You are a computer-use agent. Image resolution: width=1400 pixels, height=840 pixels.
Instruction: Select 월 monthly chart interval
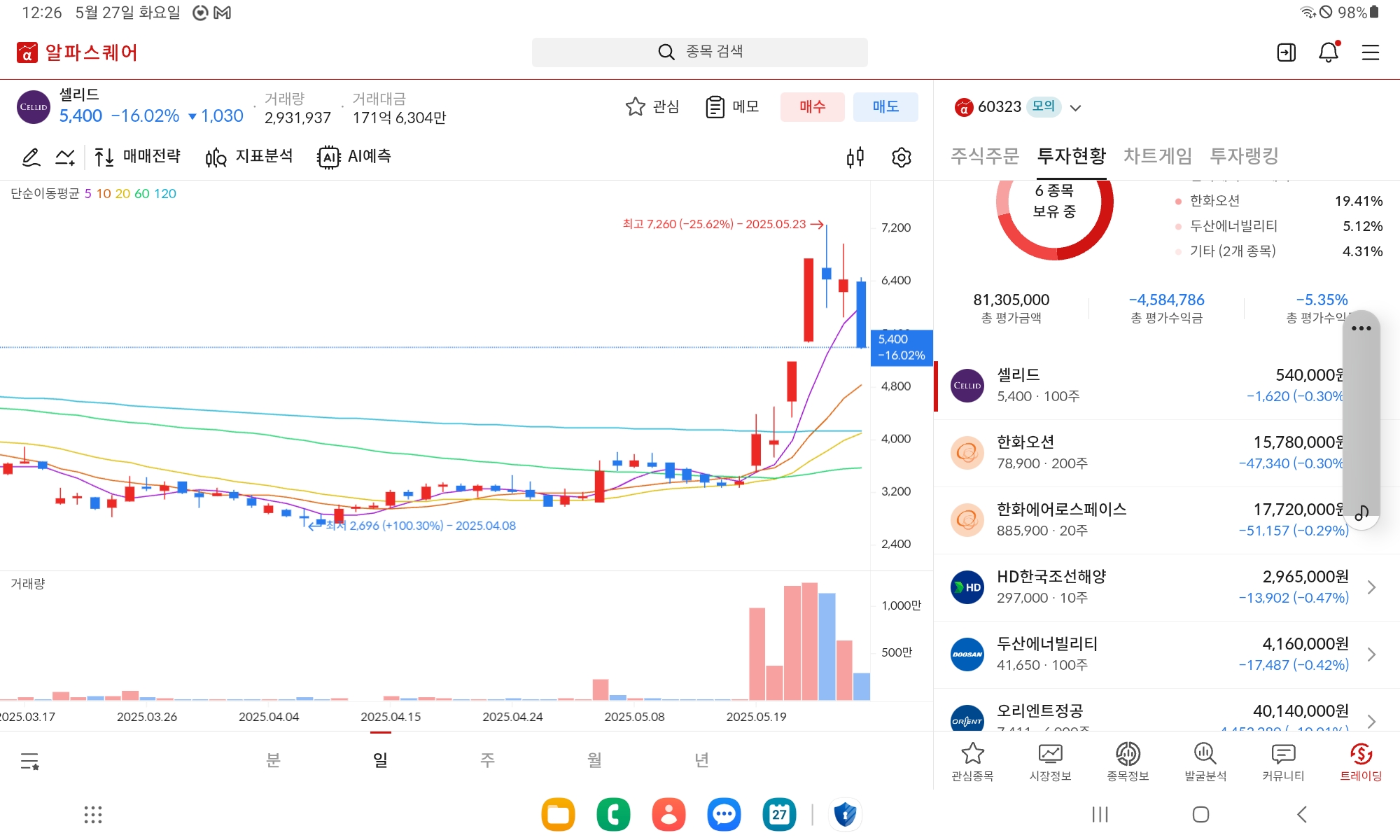[594, 759]
